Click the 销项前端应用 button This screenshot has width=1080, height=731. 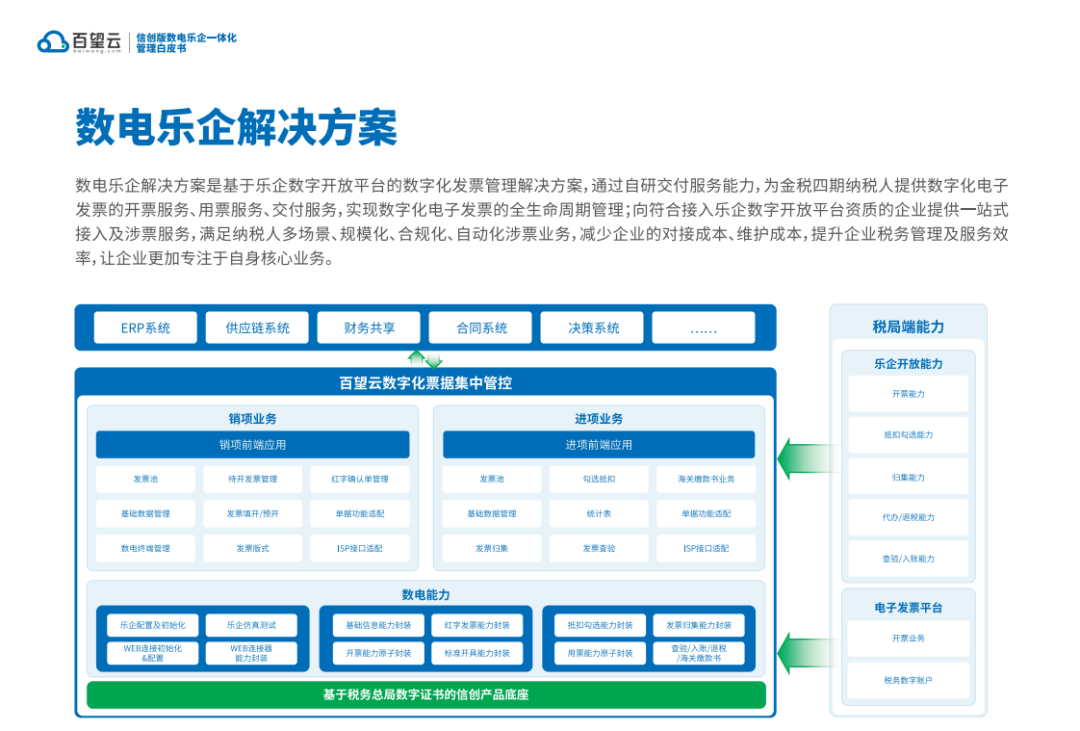pyautogui.click(x=251, y=445)
